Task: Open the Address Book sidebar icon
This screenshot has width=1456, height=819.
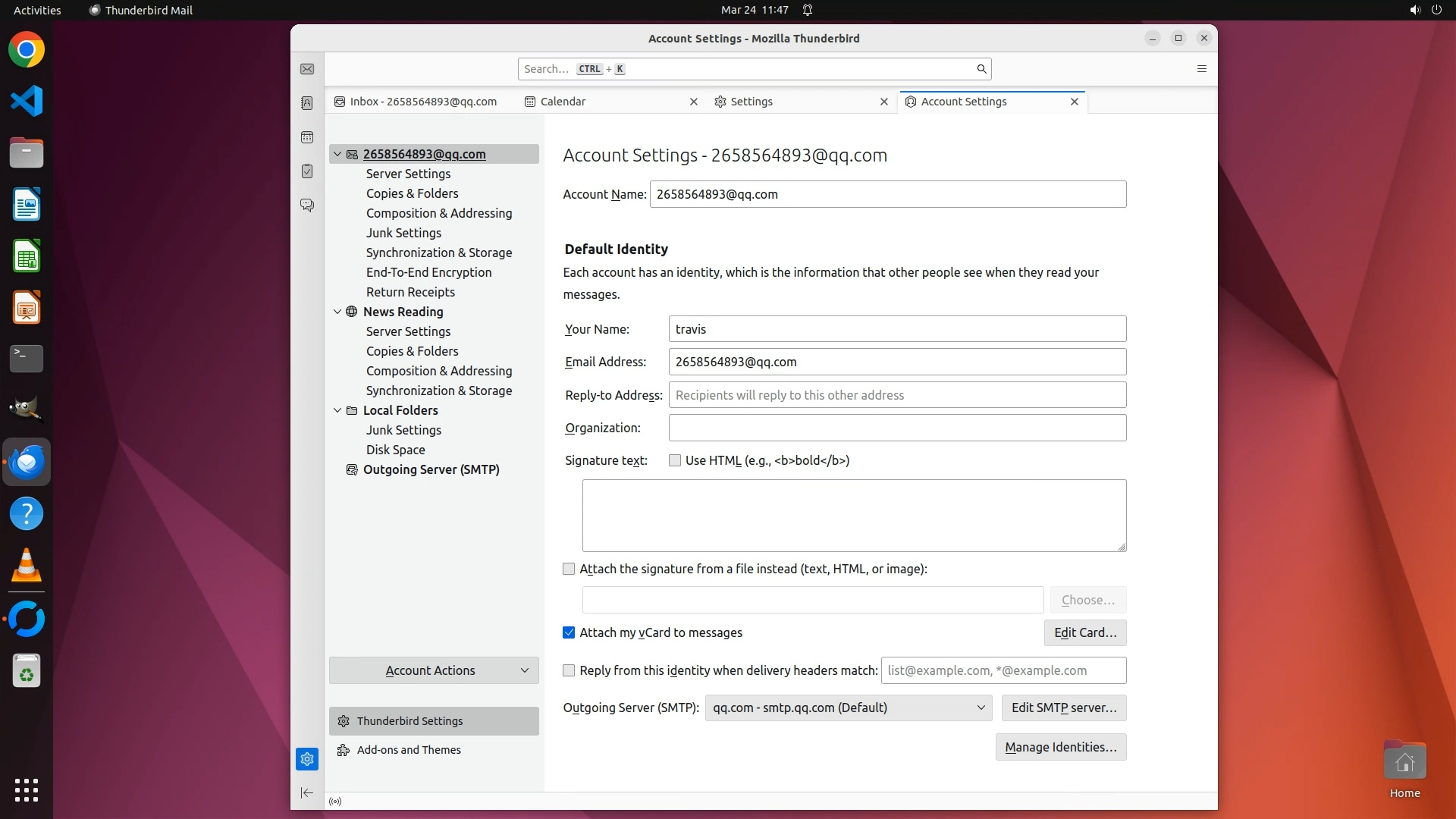Action: click(307, 103)
